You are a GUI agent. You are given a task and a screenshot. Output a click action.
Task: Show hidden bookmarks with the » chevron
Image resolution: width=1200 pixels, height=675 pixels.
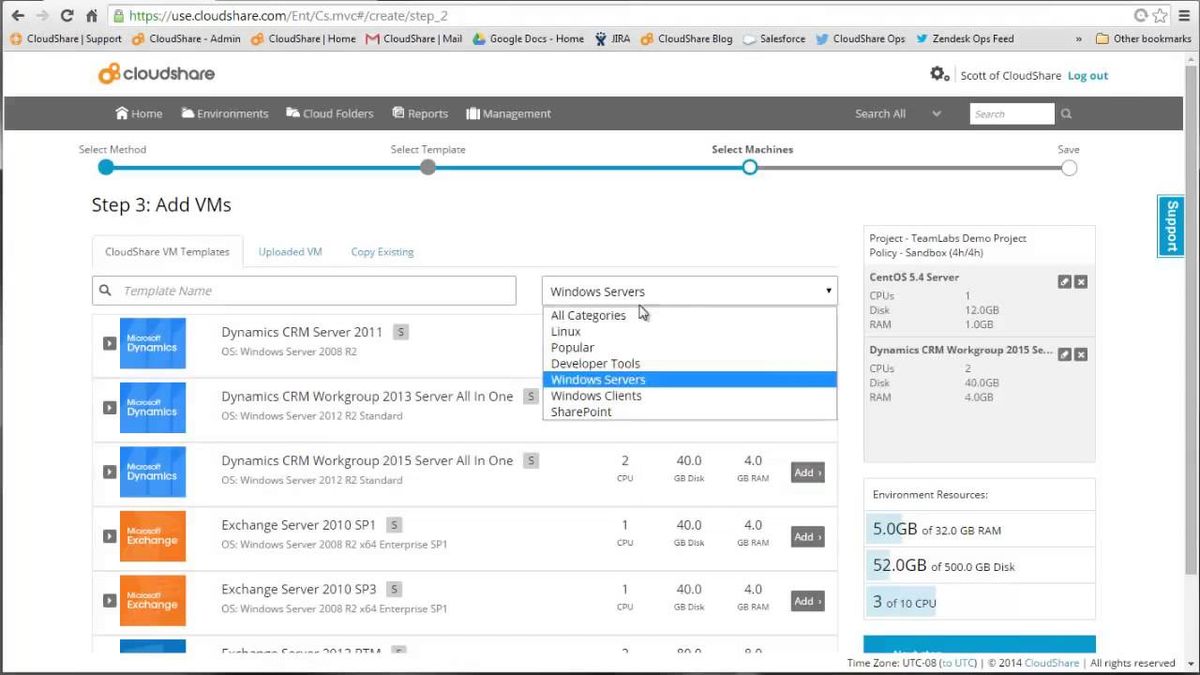tap(1078, 39)
